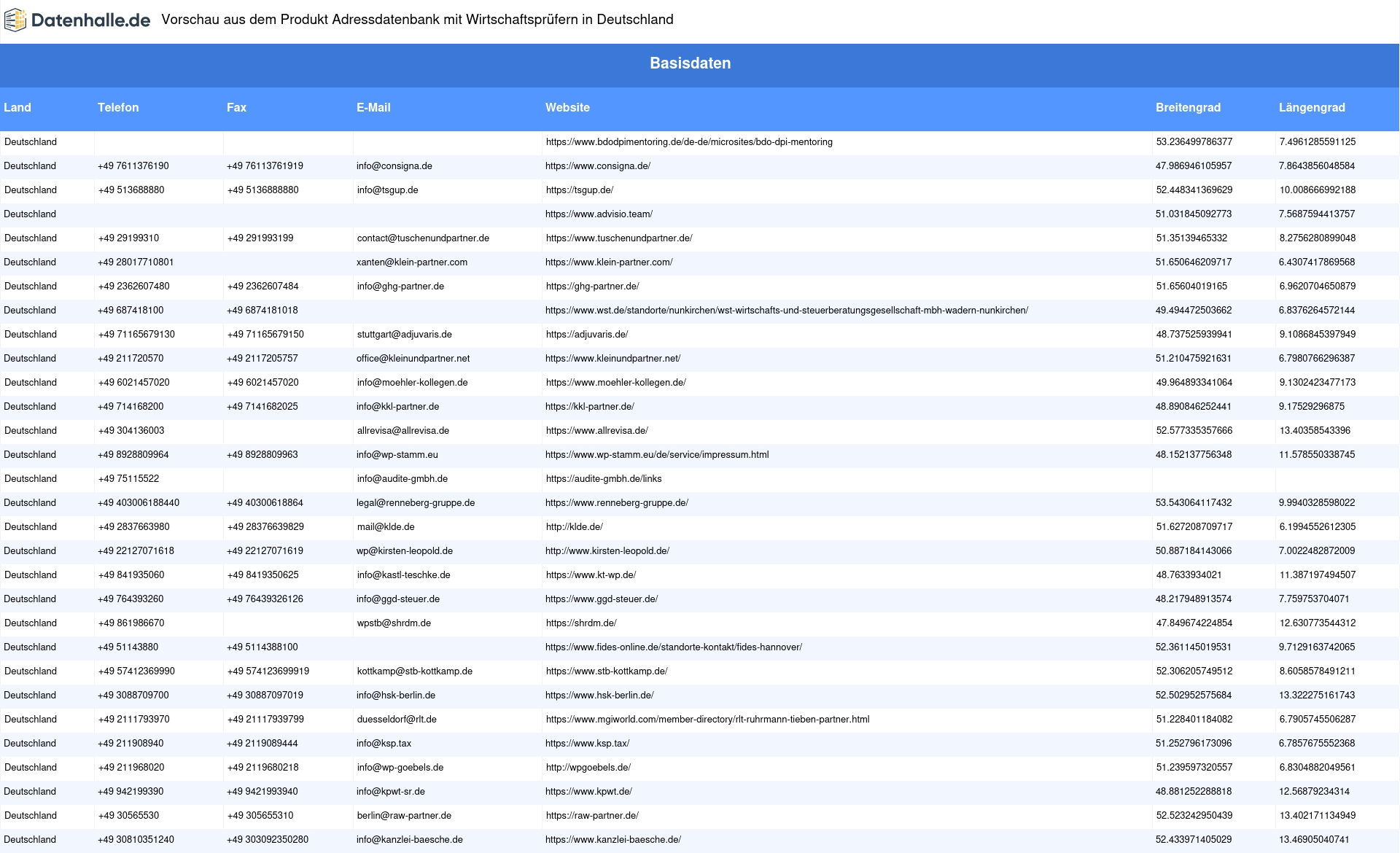1400x853 pixels.
Task: Select longitude value 13.40358543396
Action: coord(1315,431)
